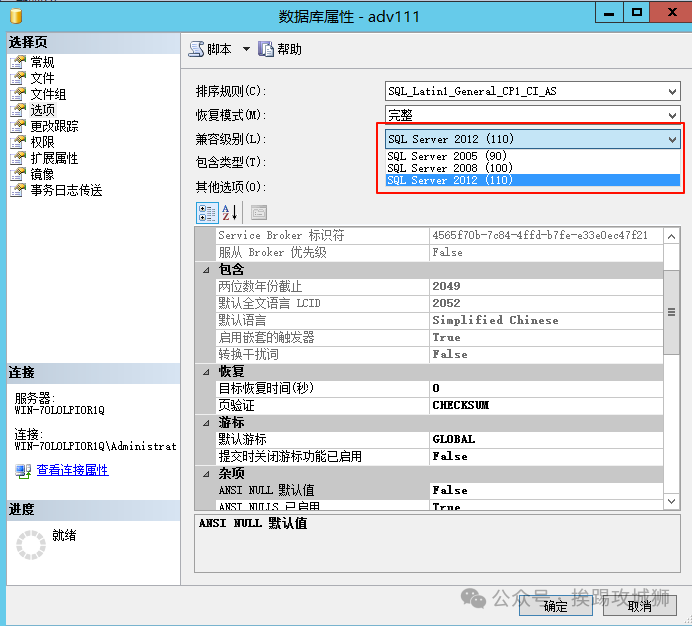Open the 文件组 page

[48, 94]
